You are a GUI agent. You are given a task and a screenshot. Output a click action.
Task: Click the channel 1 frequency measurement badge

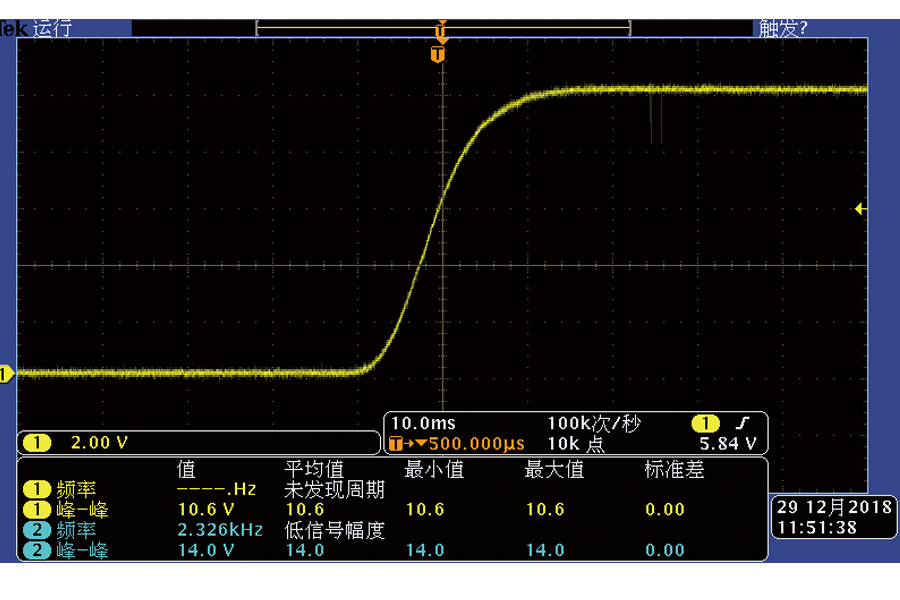click(36, 489)
